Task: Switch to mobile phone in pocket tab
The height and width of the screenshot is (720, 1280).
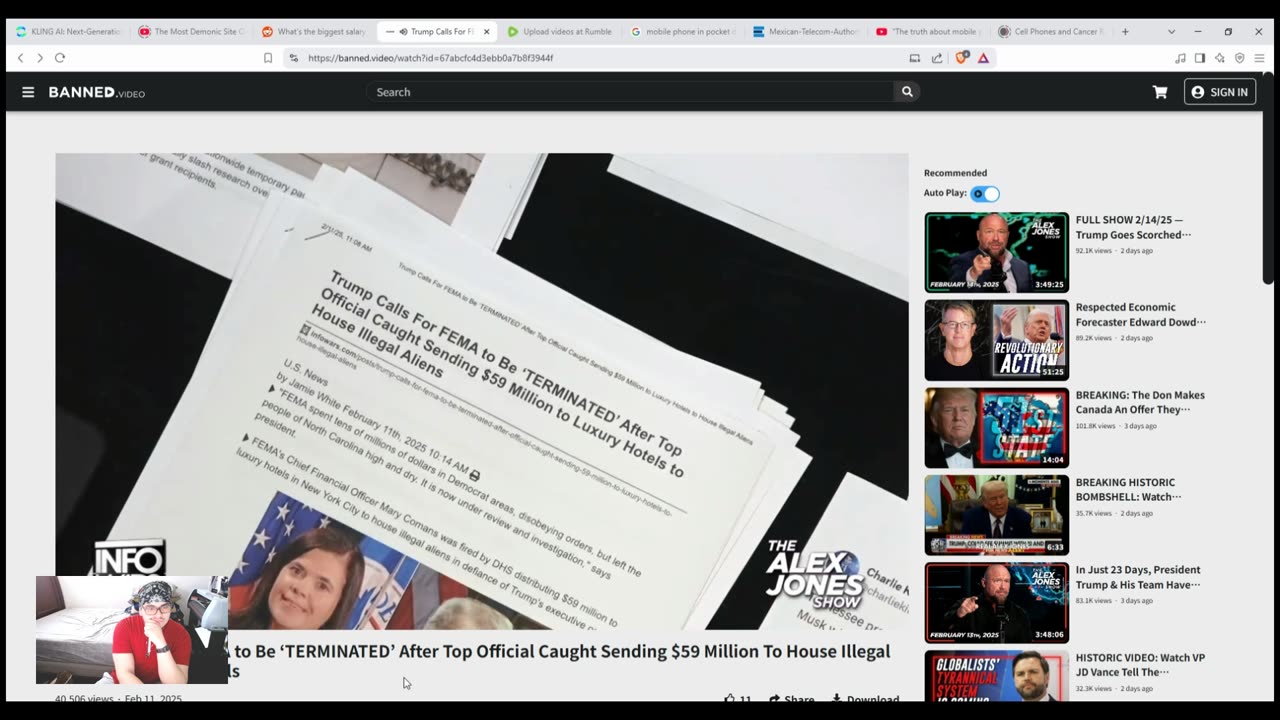Action: tap(683, 31)
